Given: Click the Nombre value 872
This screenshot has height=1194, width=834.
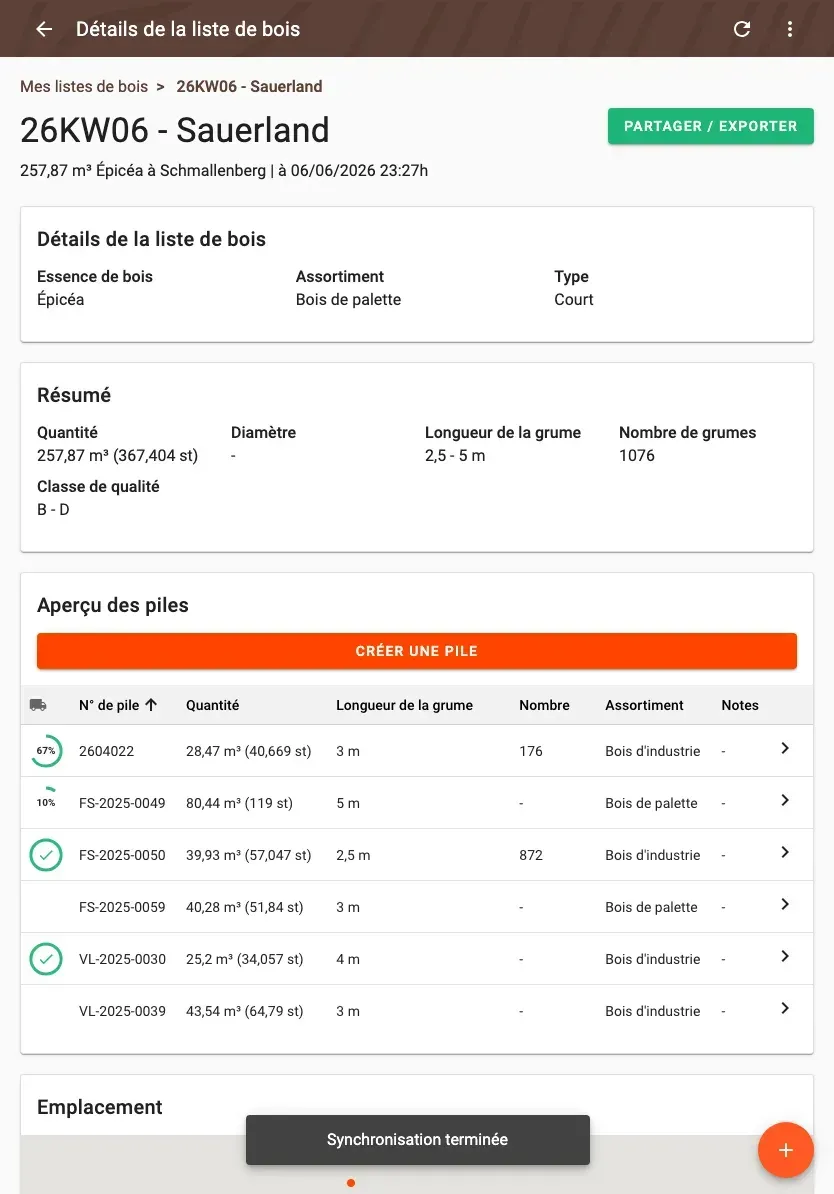Looking at the screenshot, I should (531, 855).
